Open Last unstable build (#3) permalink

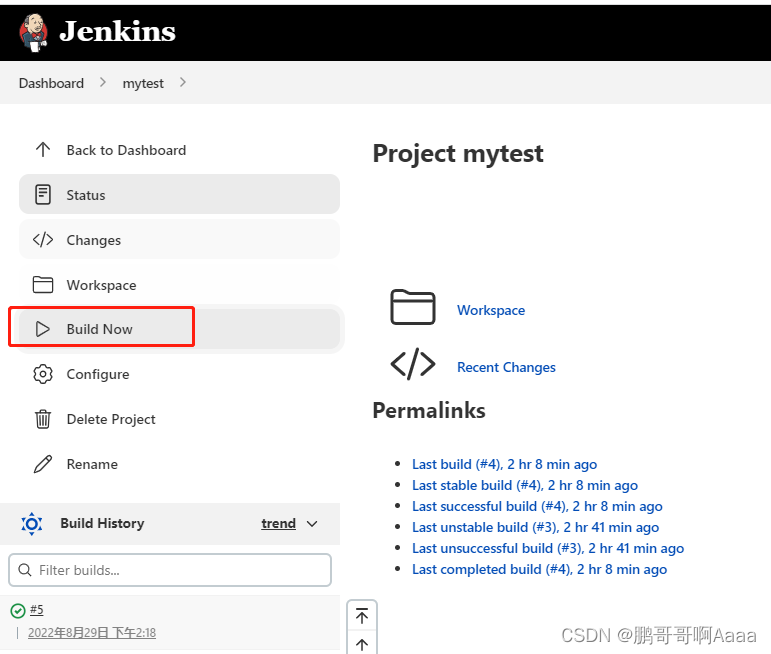[x=535, y=527]
